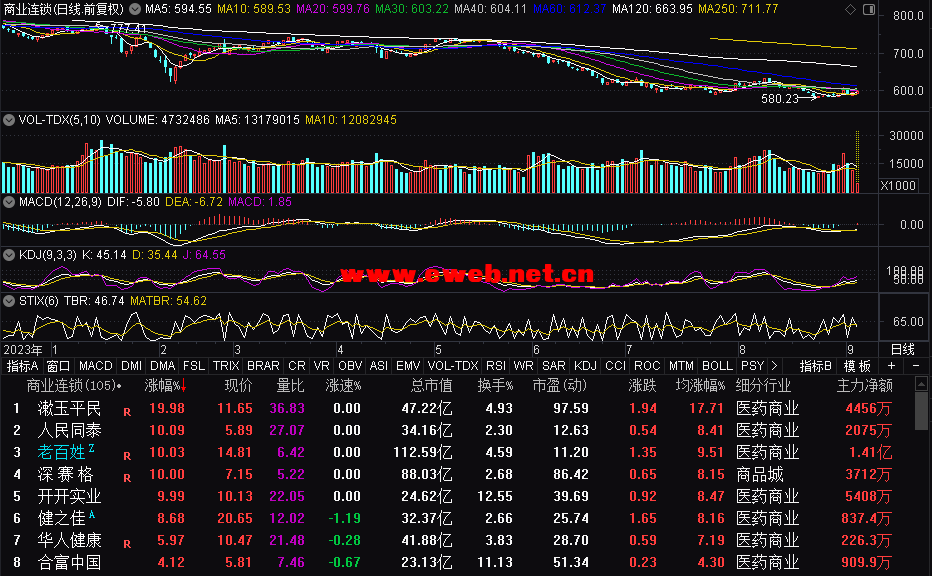Click the R marker beside 深赛格

127,478
